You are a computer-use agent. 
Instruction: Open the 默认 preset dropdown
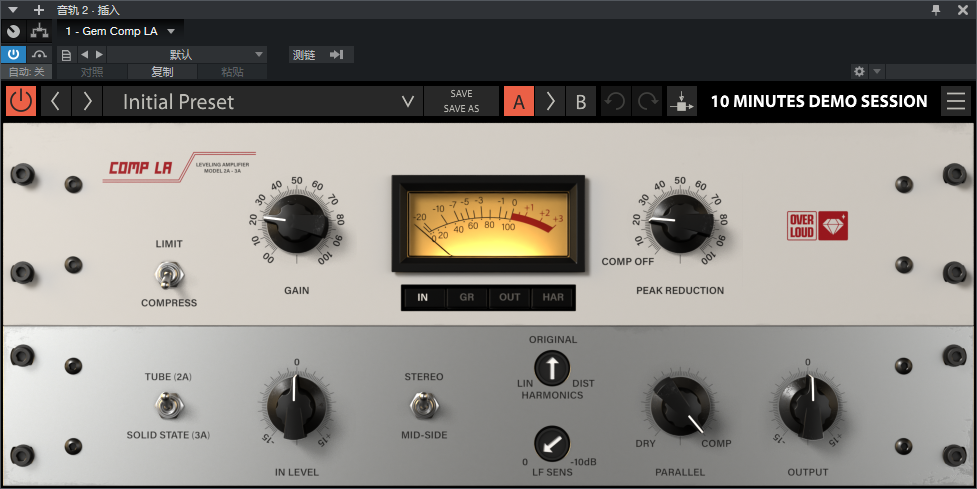tap(187, 55)
